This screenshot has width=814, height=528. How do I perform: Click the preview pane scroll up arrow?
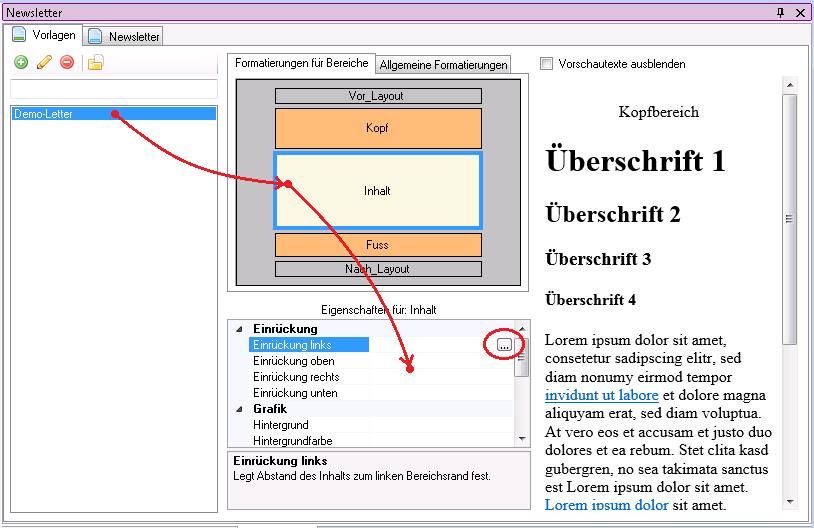pyautogui.click(x=790, y=85)
